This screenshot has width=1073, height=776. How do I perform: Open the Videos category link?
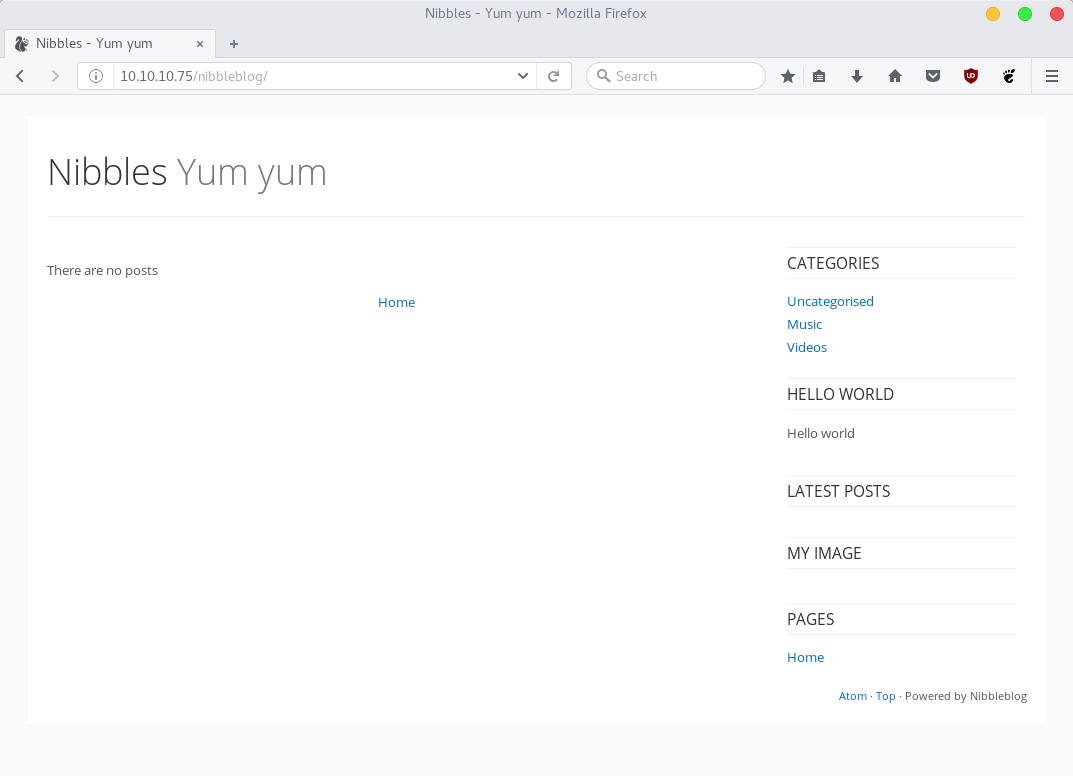point(807,347)
